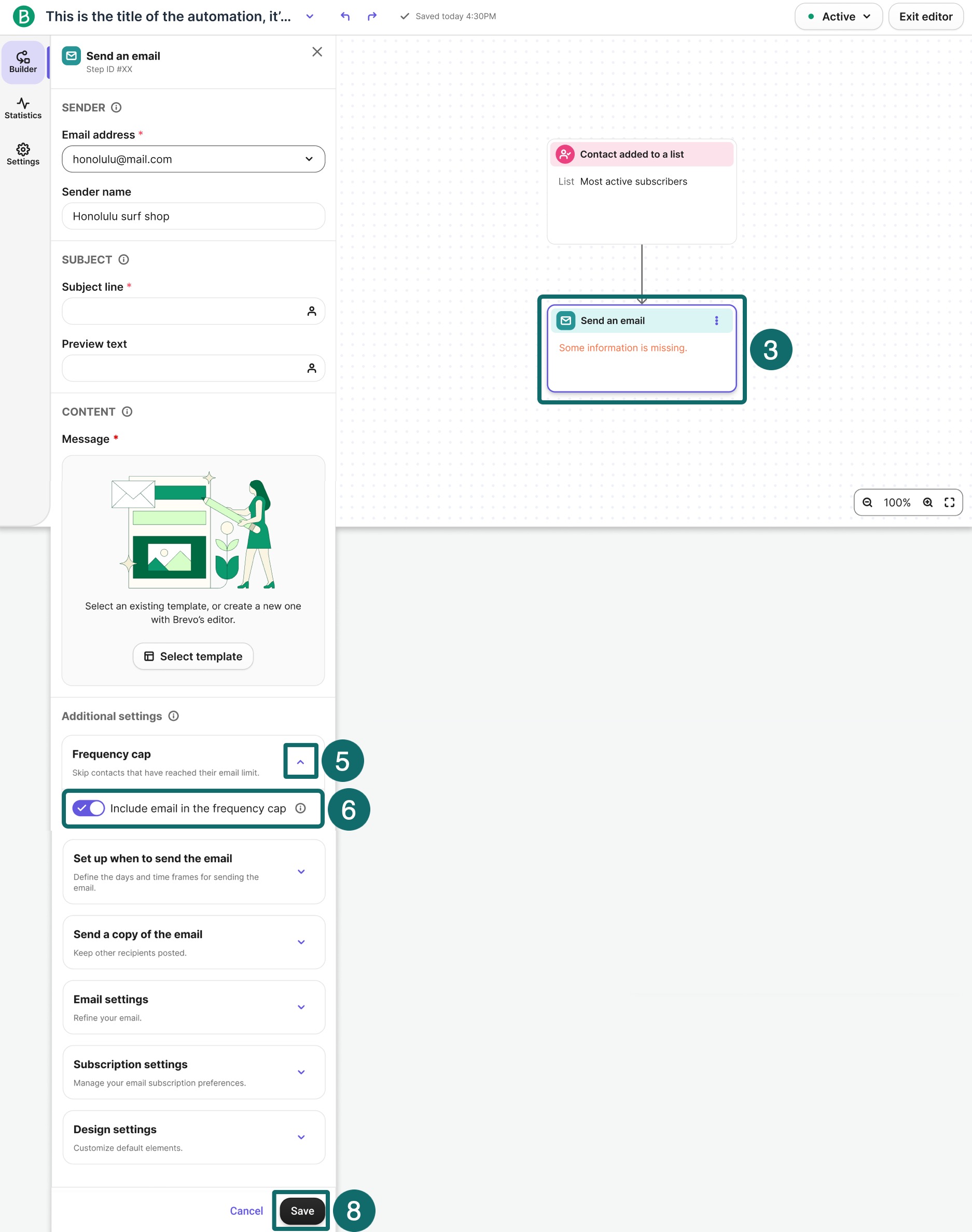The height and width of the screenshot is (1232, 972).
Task: Toggle Include email in the frequency cap
Action: (x=89, y=808)
